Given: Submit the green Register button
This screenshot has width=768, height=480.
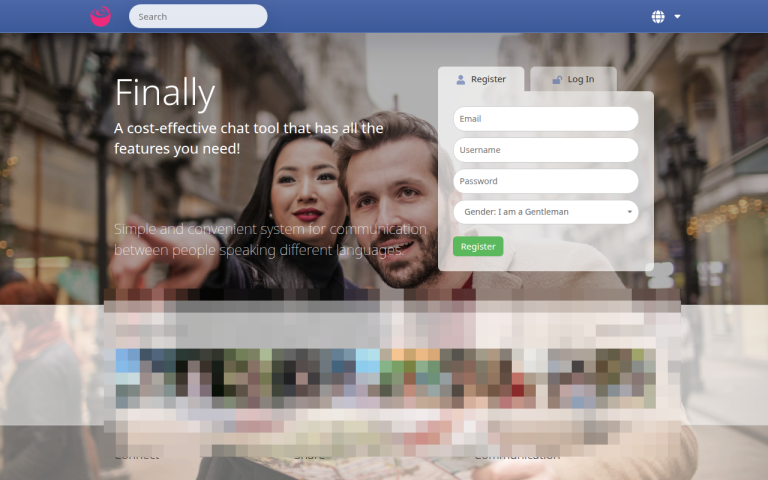Looking at the screenshot, I should coord(478,246).
